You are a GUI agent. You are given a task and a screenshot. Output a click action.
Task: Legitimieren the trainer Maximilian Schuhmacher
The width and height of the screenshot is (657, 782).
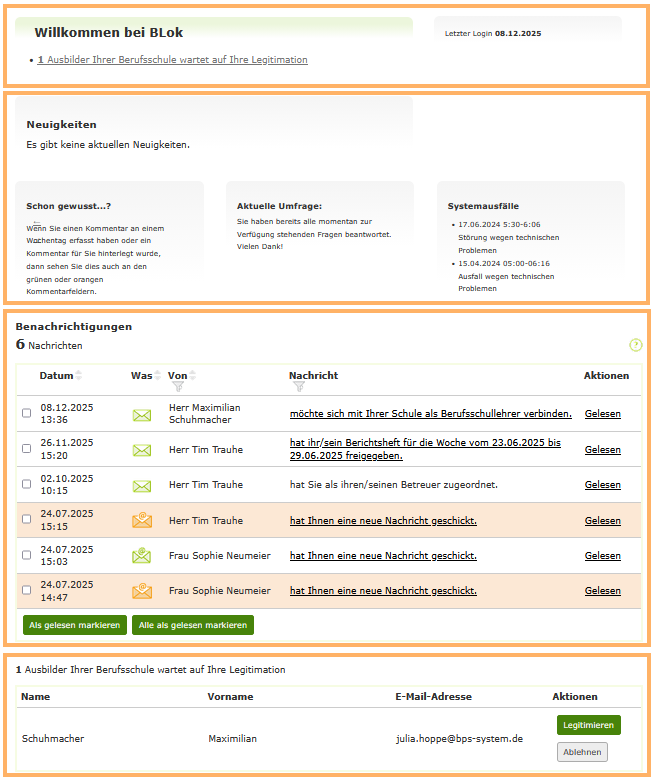point(589,725)
